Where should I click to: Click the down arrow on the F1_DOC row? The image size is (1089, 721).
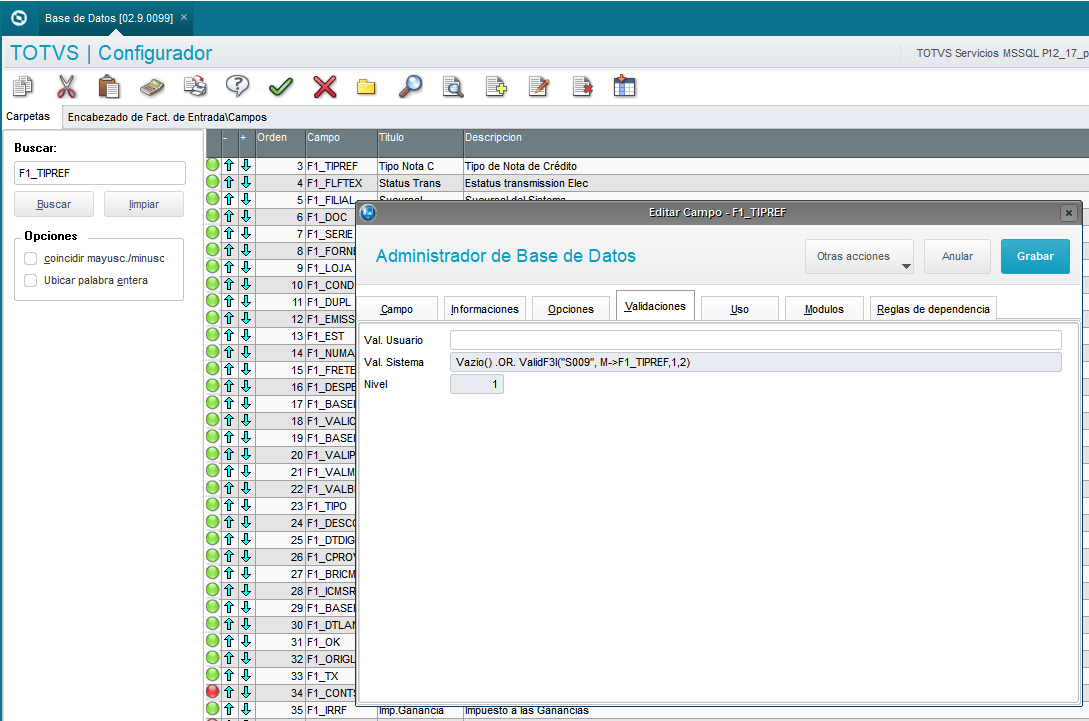246,217
